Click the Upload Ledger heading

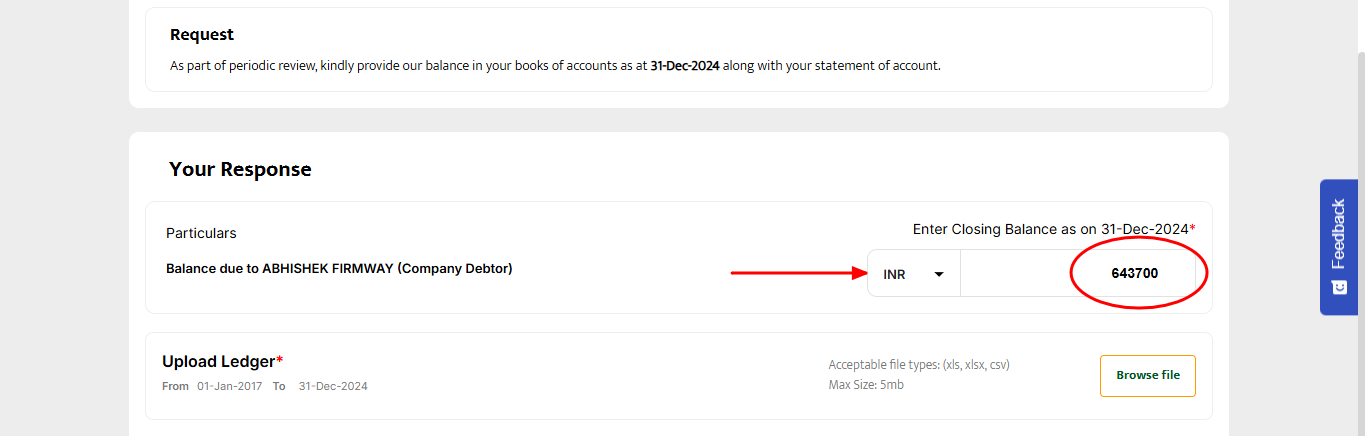pos(219,361)
